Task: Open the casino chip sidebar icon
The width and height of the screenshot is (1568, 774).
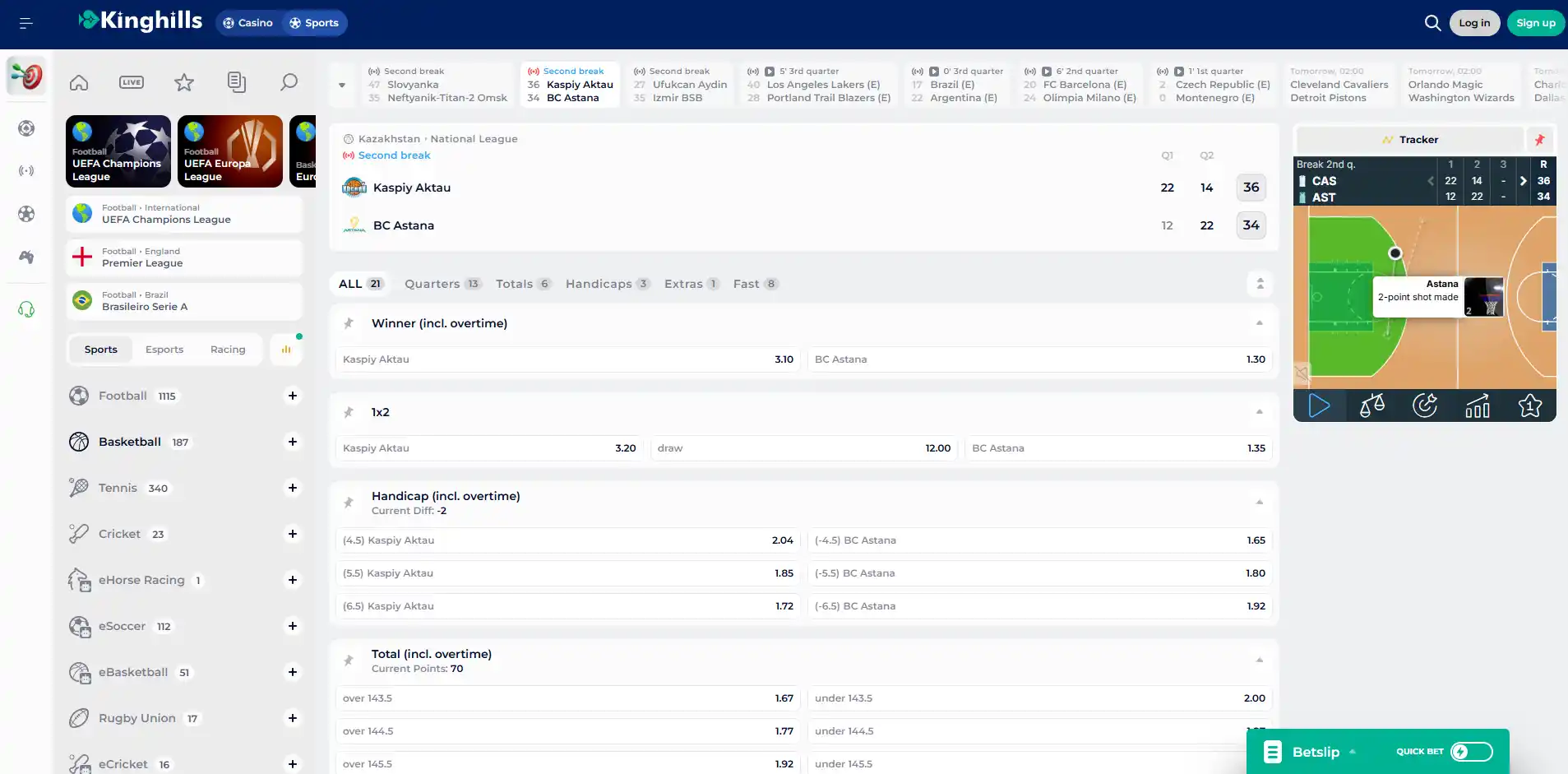Action: 26,127
